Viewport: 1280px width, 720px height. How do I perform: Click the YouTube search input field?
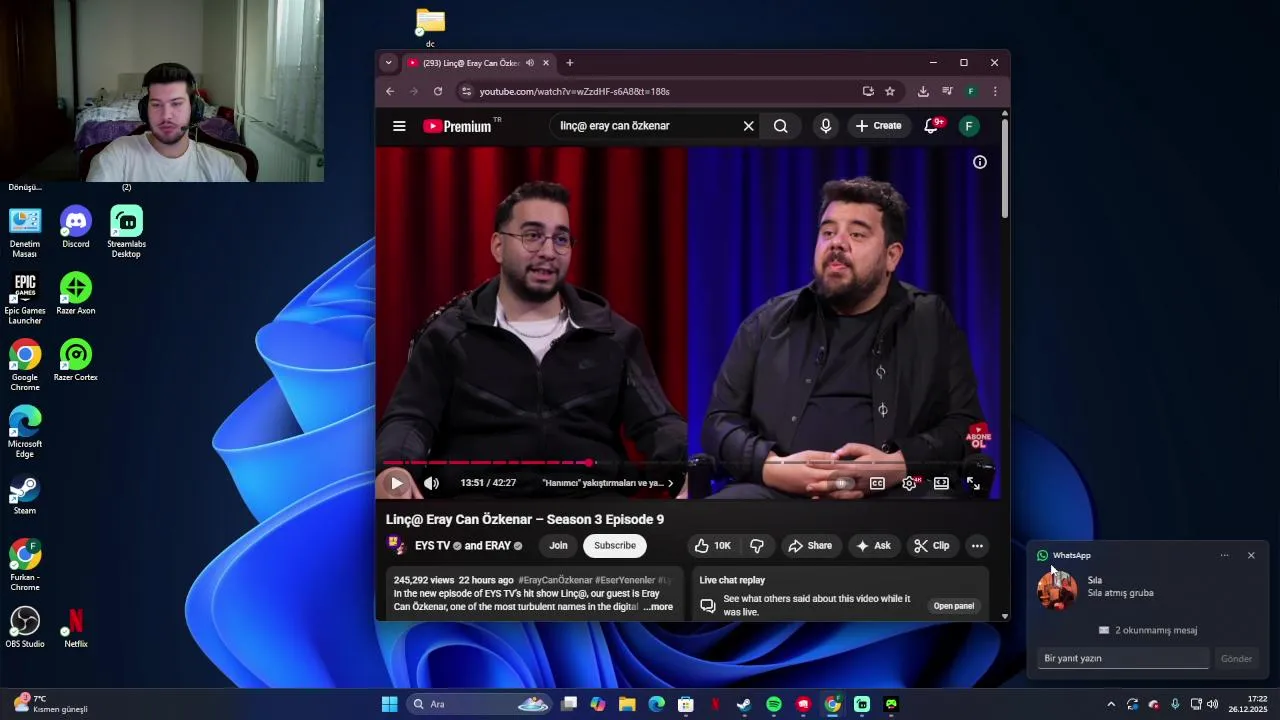point(645,126)
